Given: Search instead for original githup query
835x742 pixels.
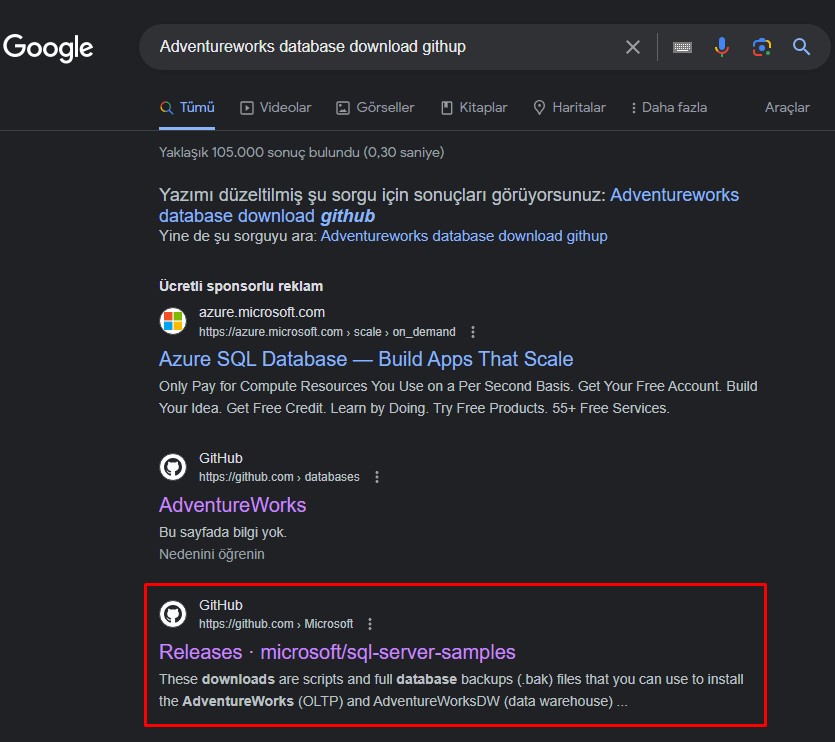Looking at the screenshot, I should (x=464, y=236).
